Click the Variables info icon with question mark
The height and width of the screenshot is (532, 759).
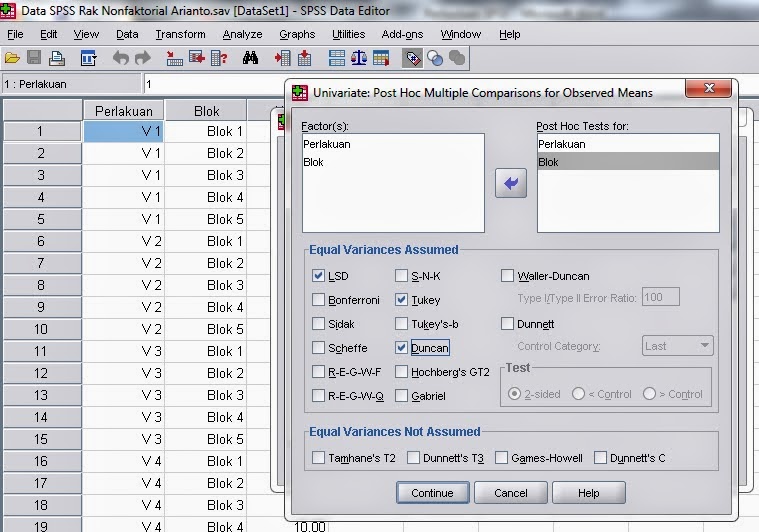(x=219, y=59)
